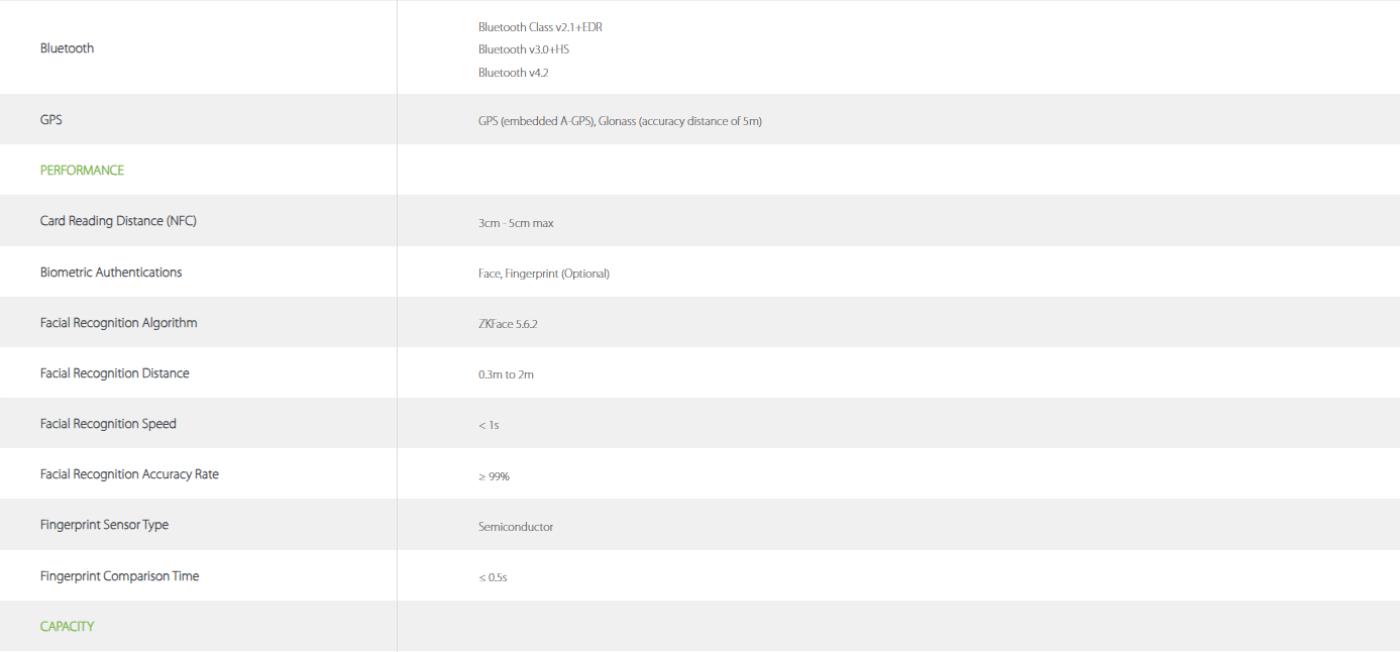This screenshot has height=652, width=1400.
Task: Click the Facial Recognition Accuracy Rate label
Action: [x=129, y=474]
